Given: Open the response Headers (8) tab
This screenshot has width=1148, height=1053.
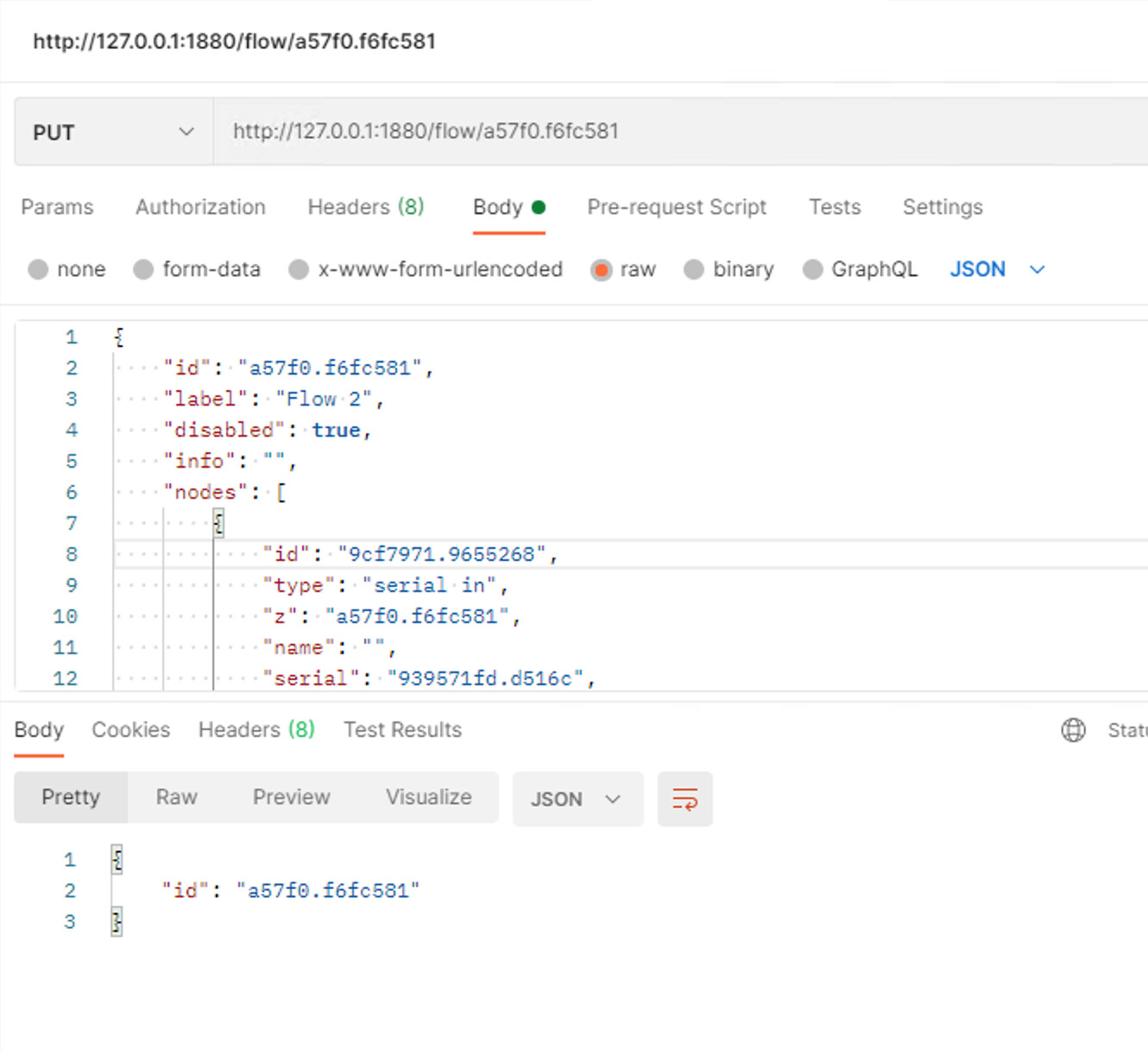Looking at the screenshot, I should (256, 730).
